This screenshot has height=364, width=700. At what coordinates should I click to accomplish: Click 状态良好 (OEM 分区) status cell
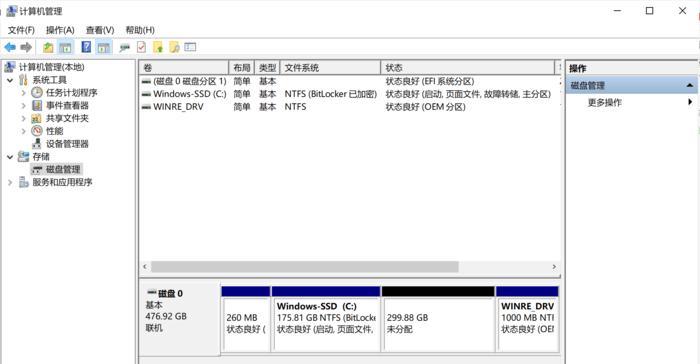point(425,107)
